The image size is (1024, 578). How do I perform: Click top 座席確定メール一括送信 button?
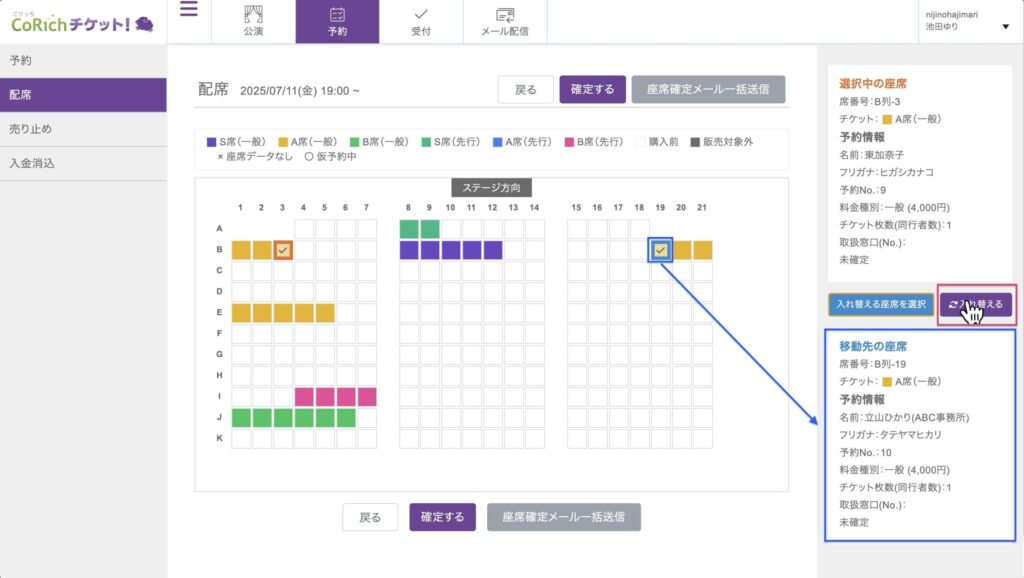(707, 89)
